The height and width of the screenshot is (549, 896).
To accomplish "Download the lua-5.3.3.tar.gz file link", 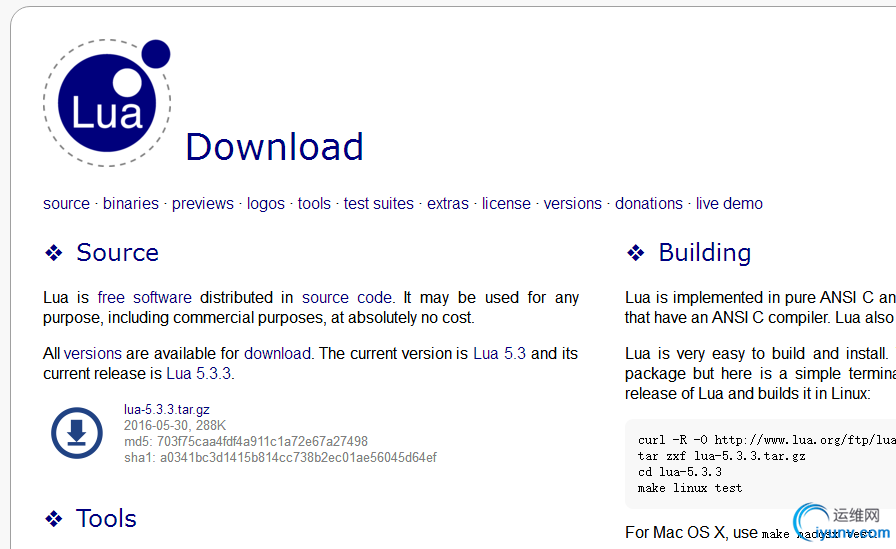I will pyautogui.click(x=167, y=410).
